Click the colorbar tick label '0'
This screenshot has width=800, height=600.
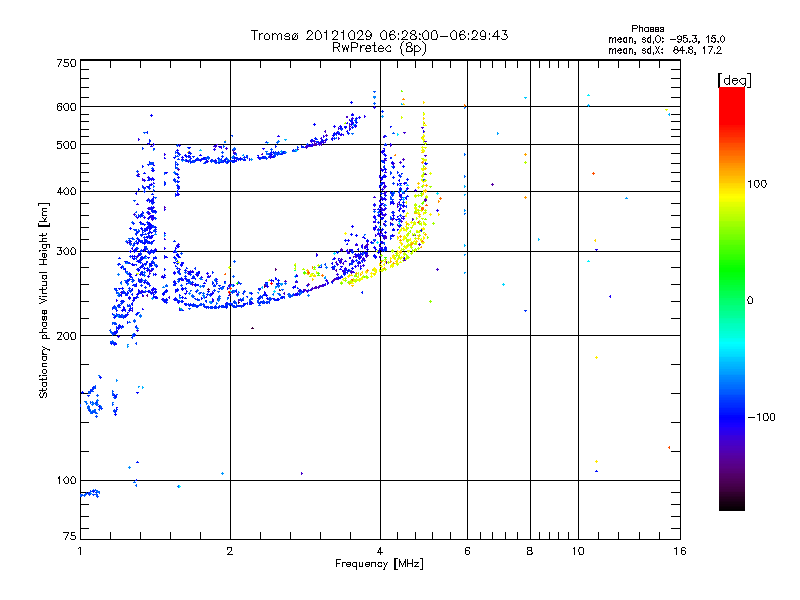(750, 301)
